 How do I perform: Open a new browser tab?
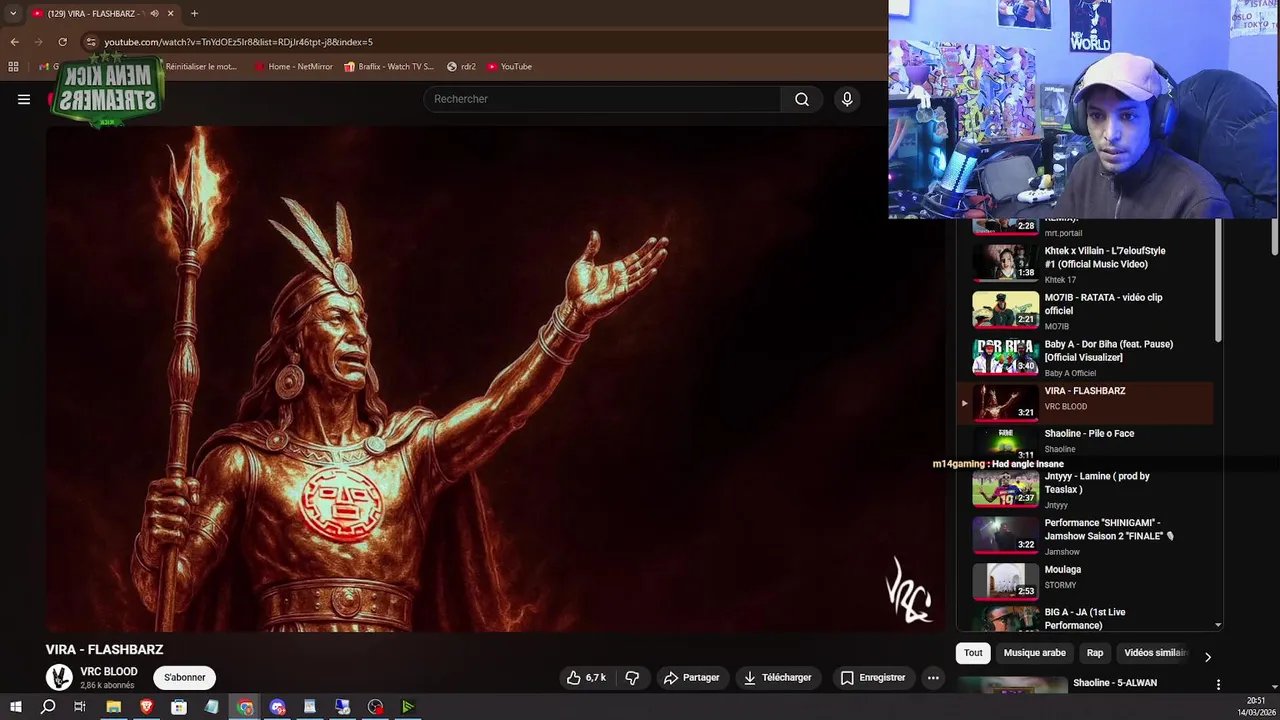pyautogui.click(x=194, y=13)
